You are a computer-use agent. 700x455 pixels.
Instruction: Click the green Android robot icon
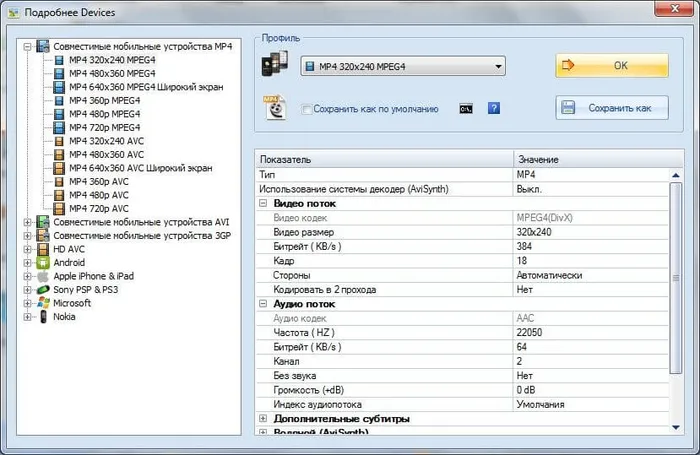43,263
